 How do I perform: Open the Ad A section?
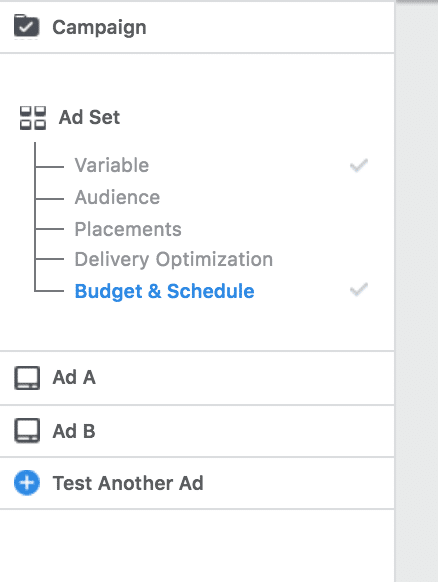pos(197,378)
